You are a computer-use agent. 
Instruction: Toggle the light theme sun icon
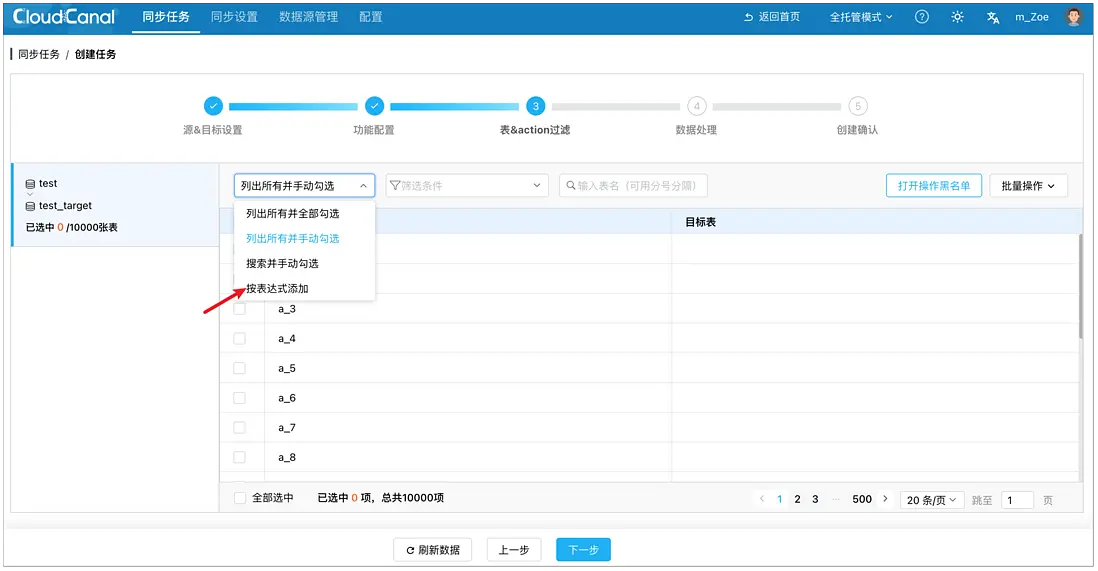(x=957, y=17)
